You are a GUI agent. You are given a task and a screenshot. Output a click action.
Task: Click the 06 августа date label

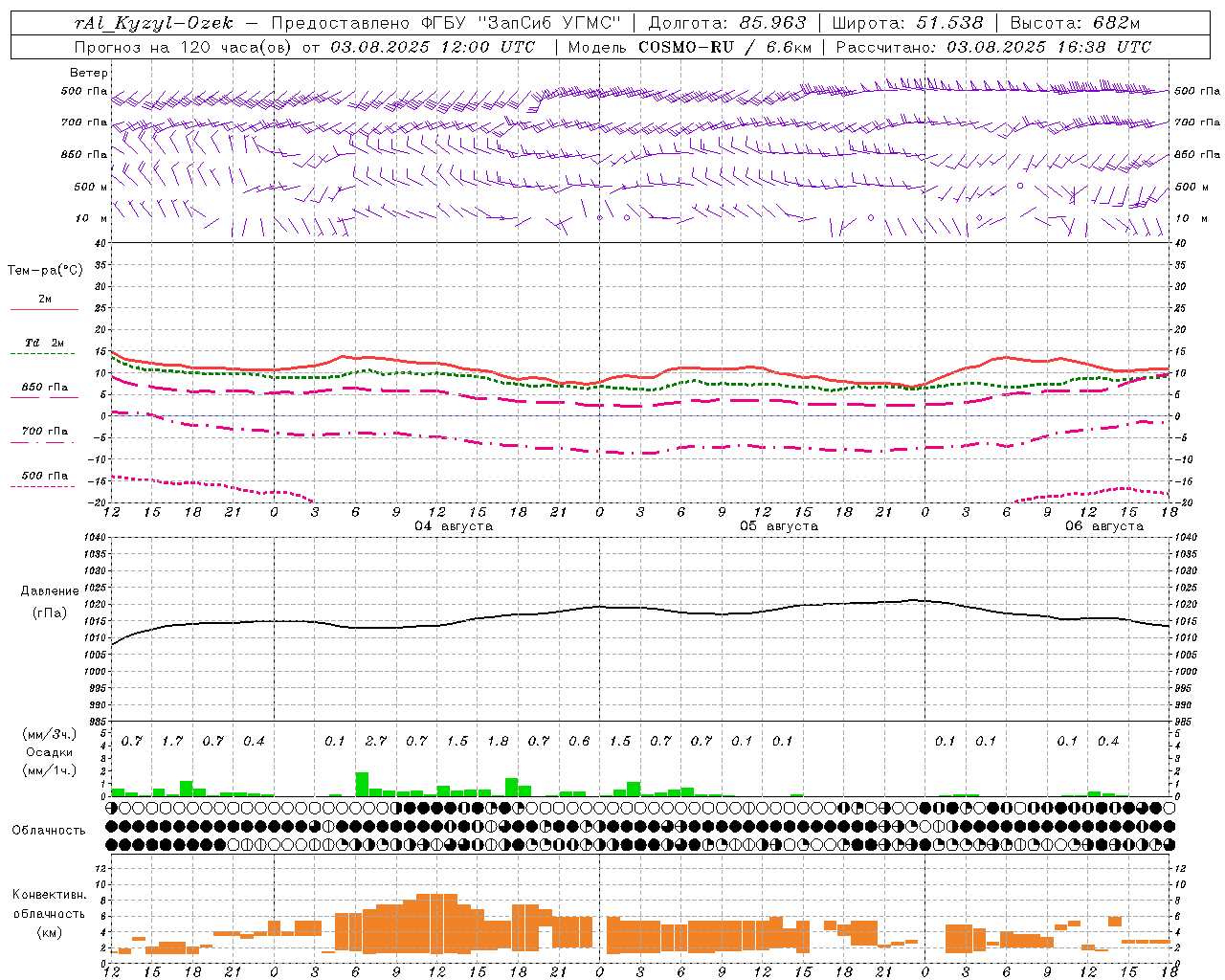point(1104,526)
